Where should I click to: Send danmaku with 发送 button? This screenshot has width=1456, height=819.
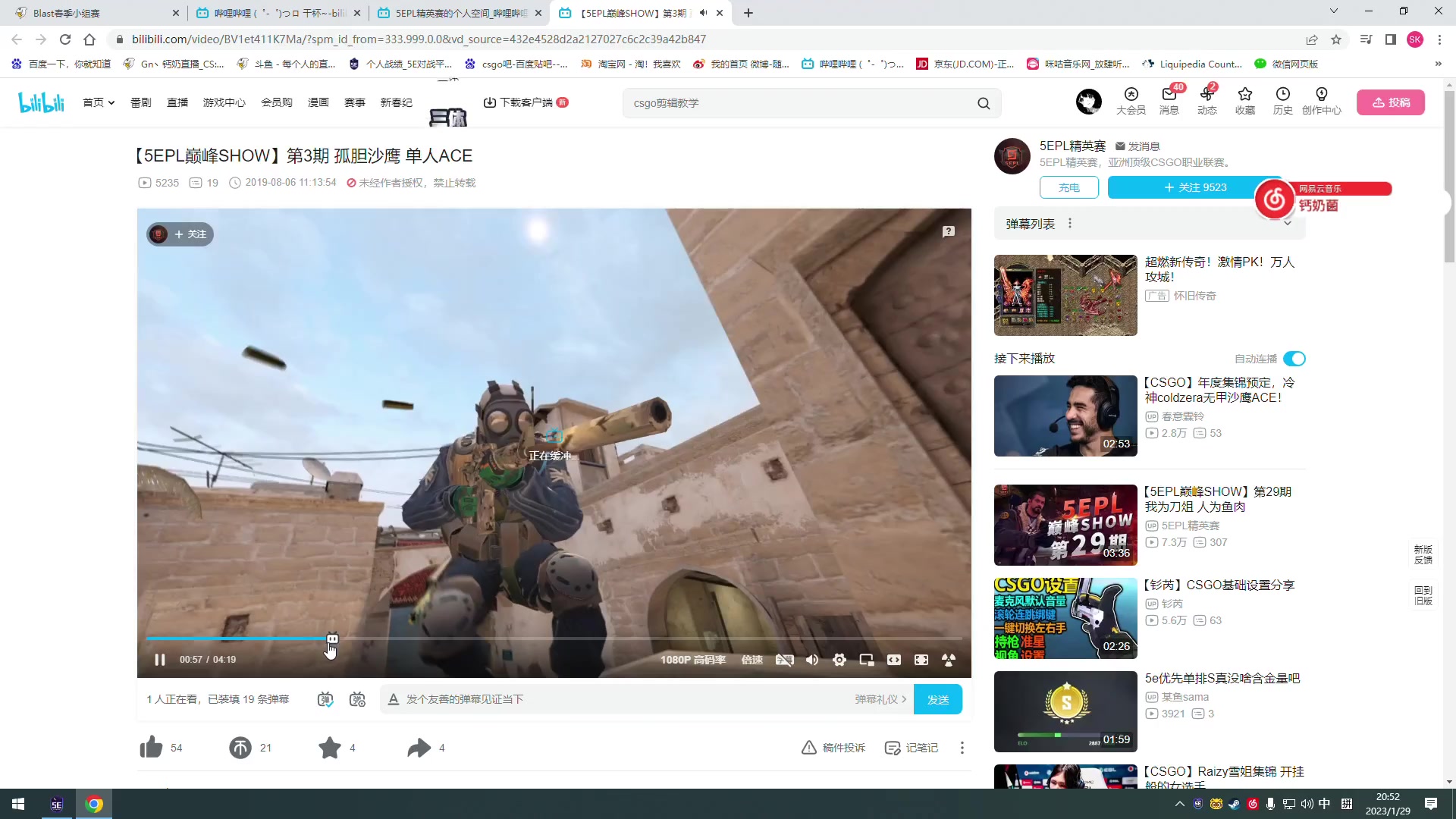coord(938,699)
